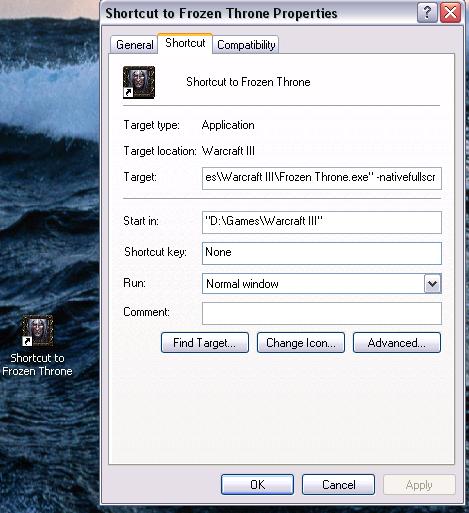
Task: Click the 'Target type:' label
Action: coord(152,125)
